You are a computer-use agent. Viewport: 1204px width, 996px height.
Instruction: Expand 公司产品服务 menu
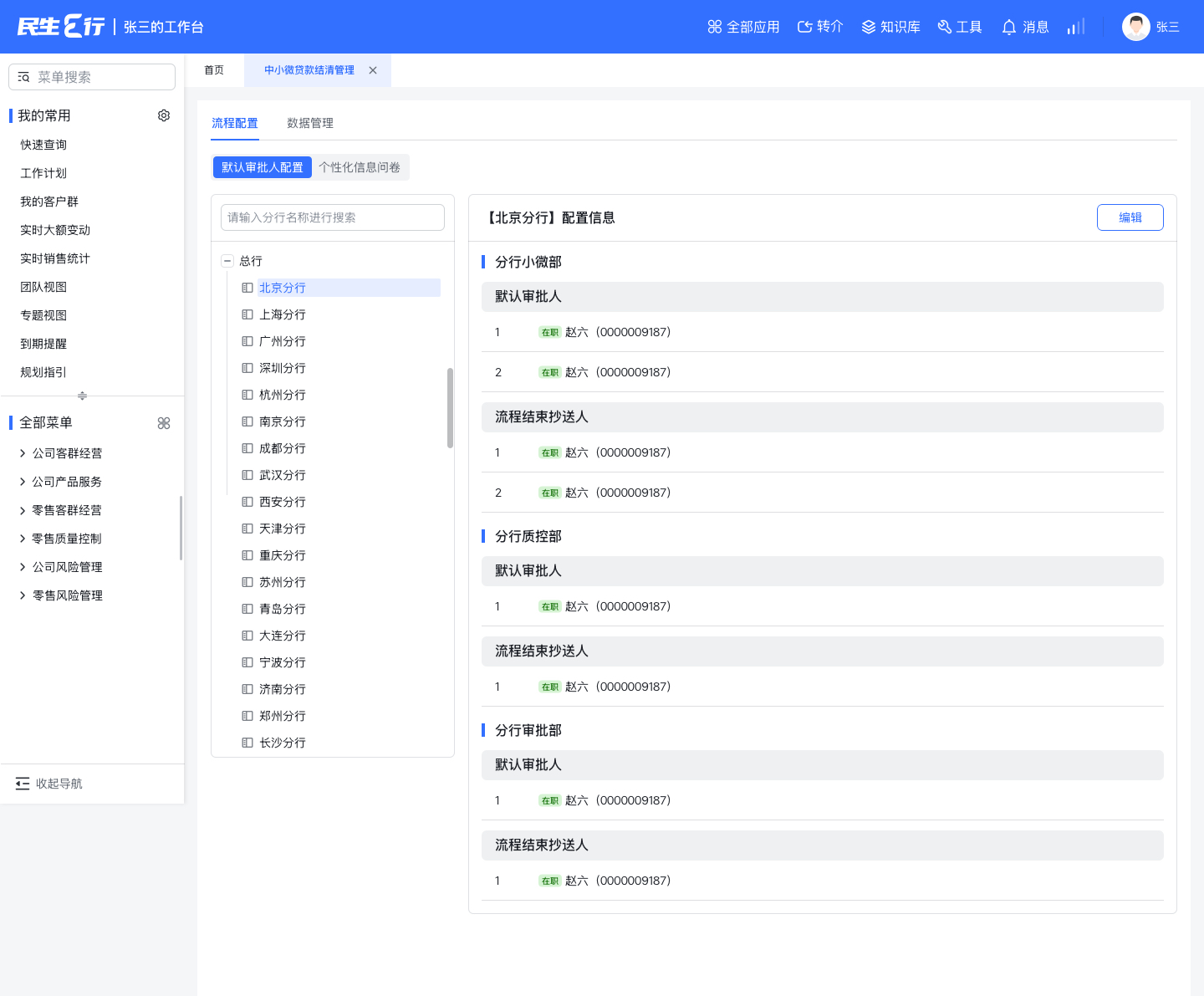pos(23,482)
